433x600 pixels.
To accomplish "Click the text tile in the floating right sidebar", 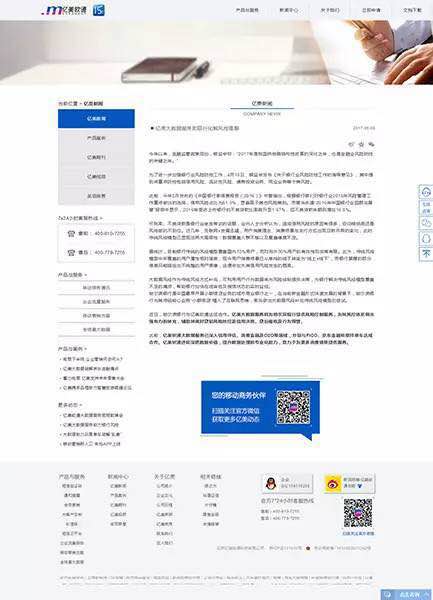I will 426,207.
